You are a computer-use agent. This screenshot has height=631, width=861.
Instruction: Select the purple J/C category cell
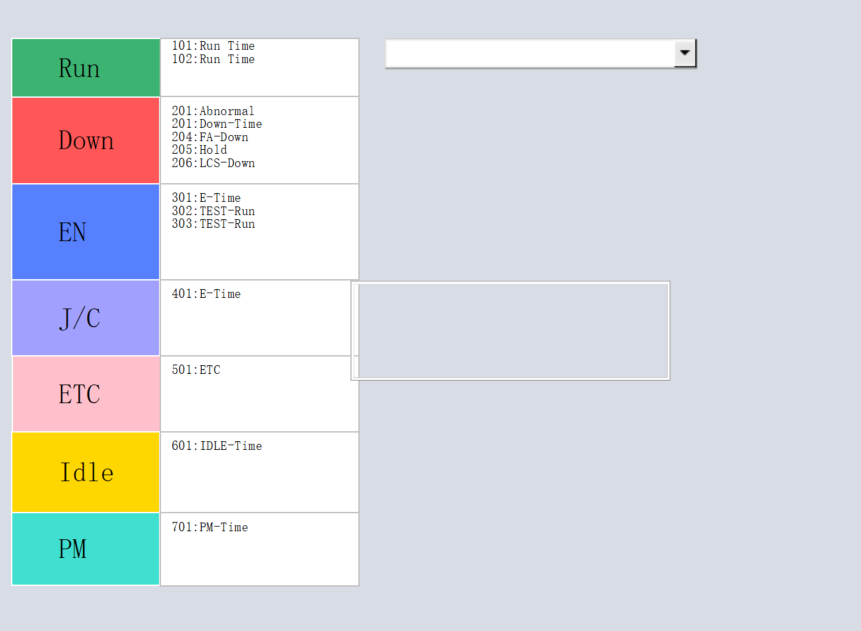pos(85,318)
